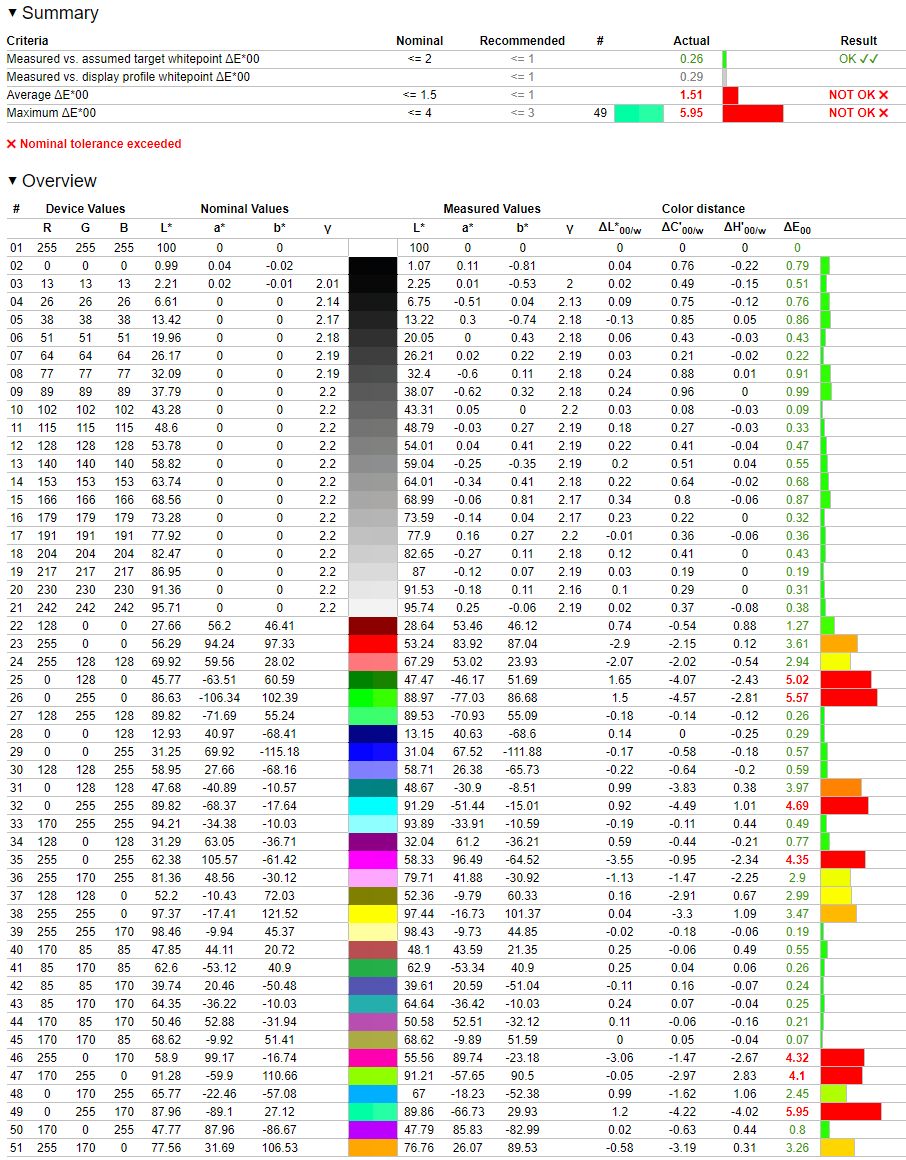Click the lime swatch in row 47
The image size is (906, 1160).
[373, 1076]
